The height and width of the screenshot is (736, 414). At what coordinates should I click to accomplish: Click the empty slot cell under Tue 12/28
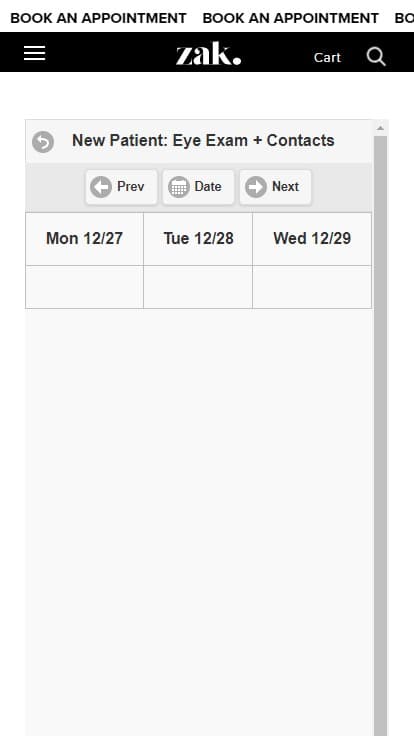(x=198, y=287)
